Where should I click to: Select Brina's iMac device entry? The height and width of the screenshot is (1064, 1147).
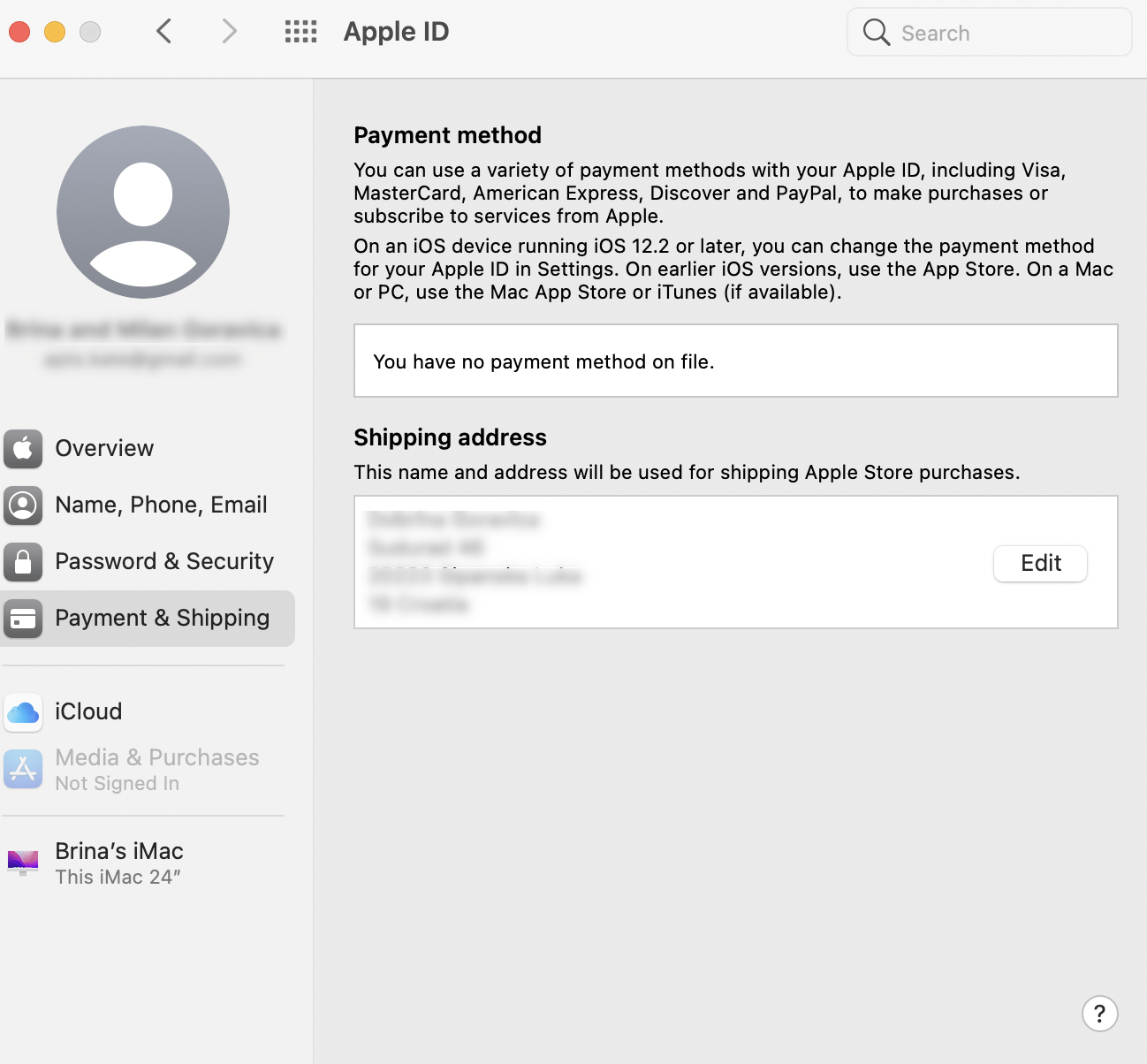(148, 863)
